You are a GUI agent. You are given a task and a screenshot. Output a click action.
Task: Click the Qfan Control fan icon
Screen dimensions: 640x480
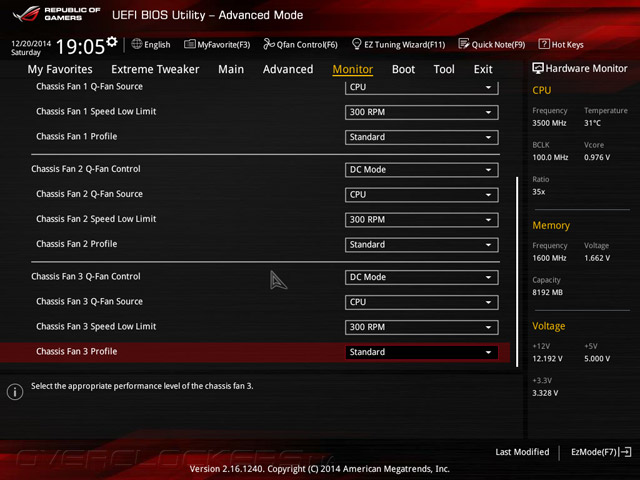[x=269, y=44]
